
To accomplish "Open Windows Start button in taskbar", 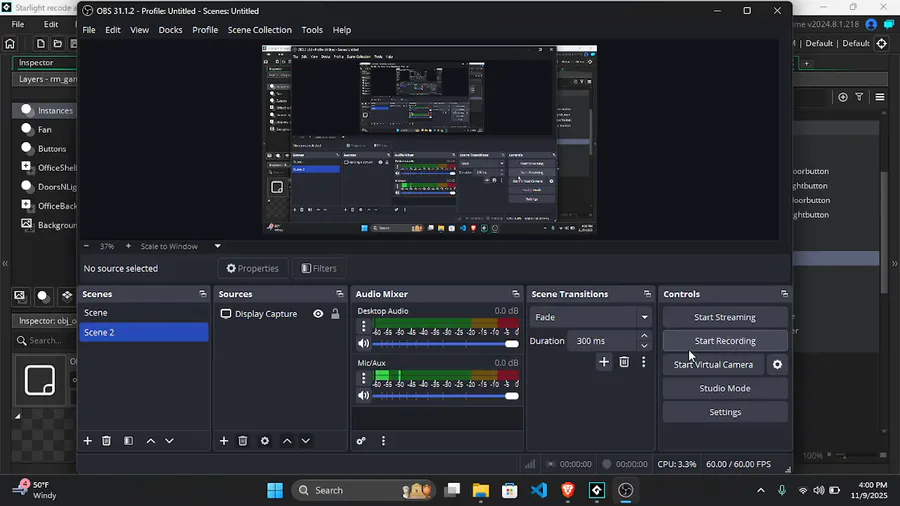I will tap(275, 491).
